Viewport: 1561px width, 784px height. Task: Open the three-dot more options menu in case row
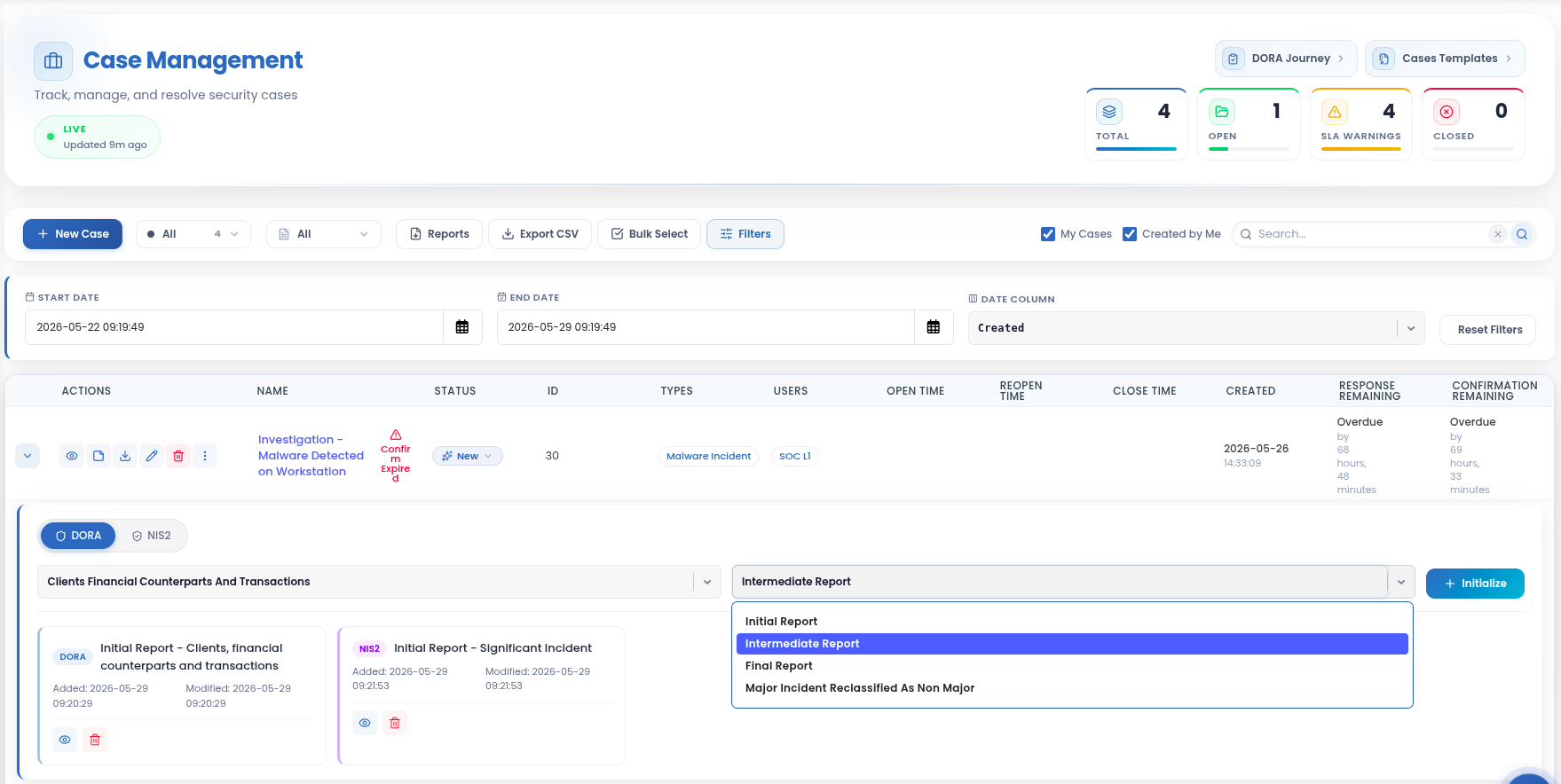tap(205, 456)
